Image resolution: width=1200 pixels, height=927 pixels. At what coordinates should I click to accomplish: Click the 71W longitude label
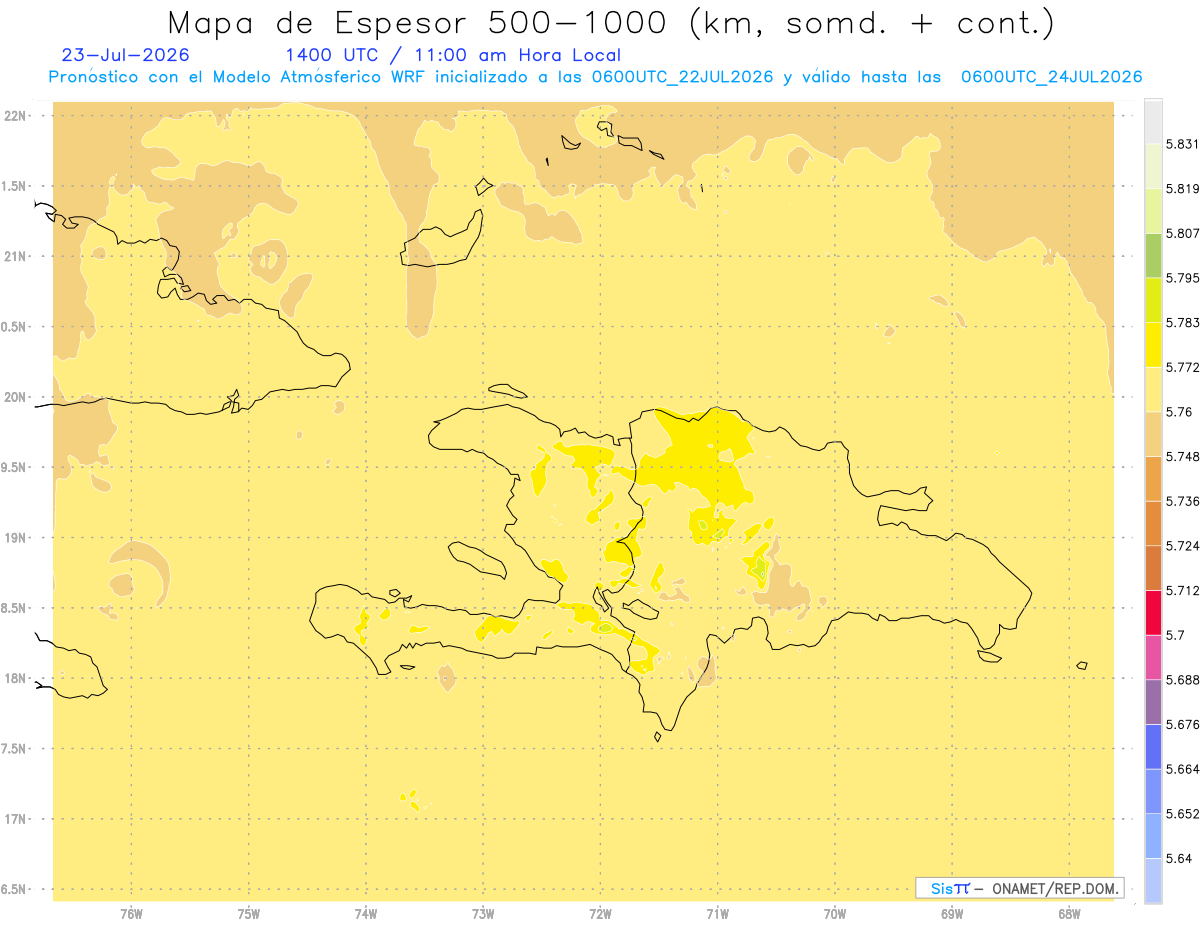point(717,914)
